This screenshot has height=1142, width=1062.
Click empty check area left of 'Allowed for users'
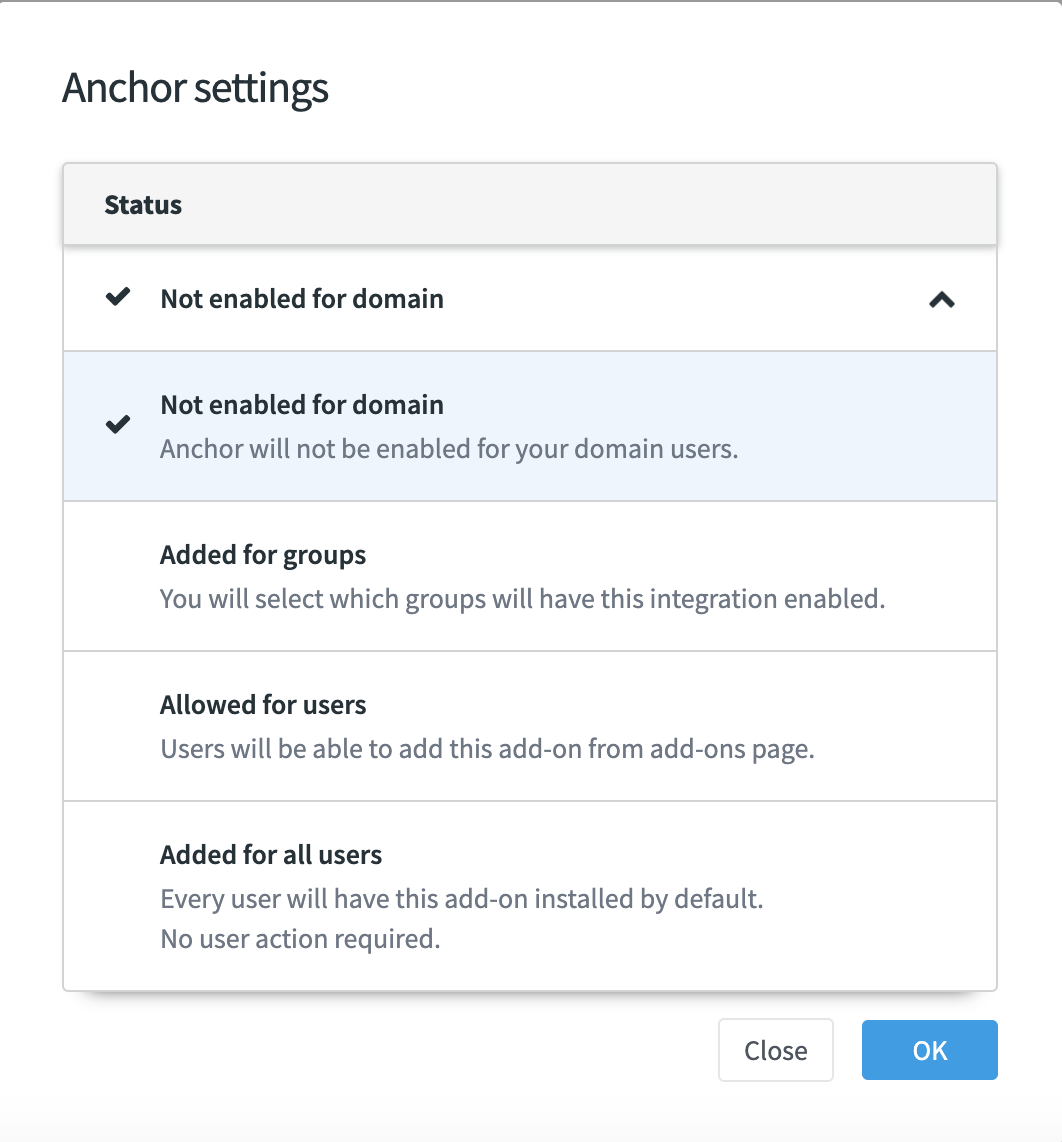point(118,726)
